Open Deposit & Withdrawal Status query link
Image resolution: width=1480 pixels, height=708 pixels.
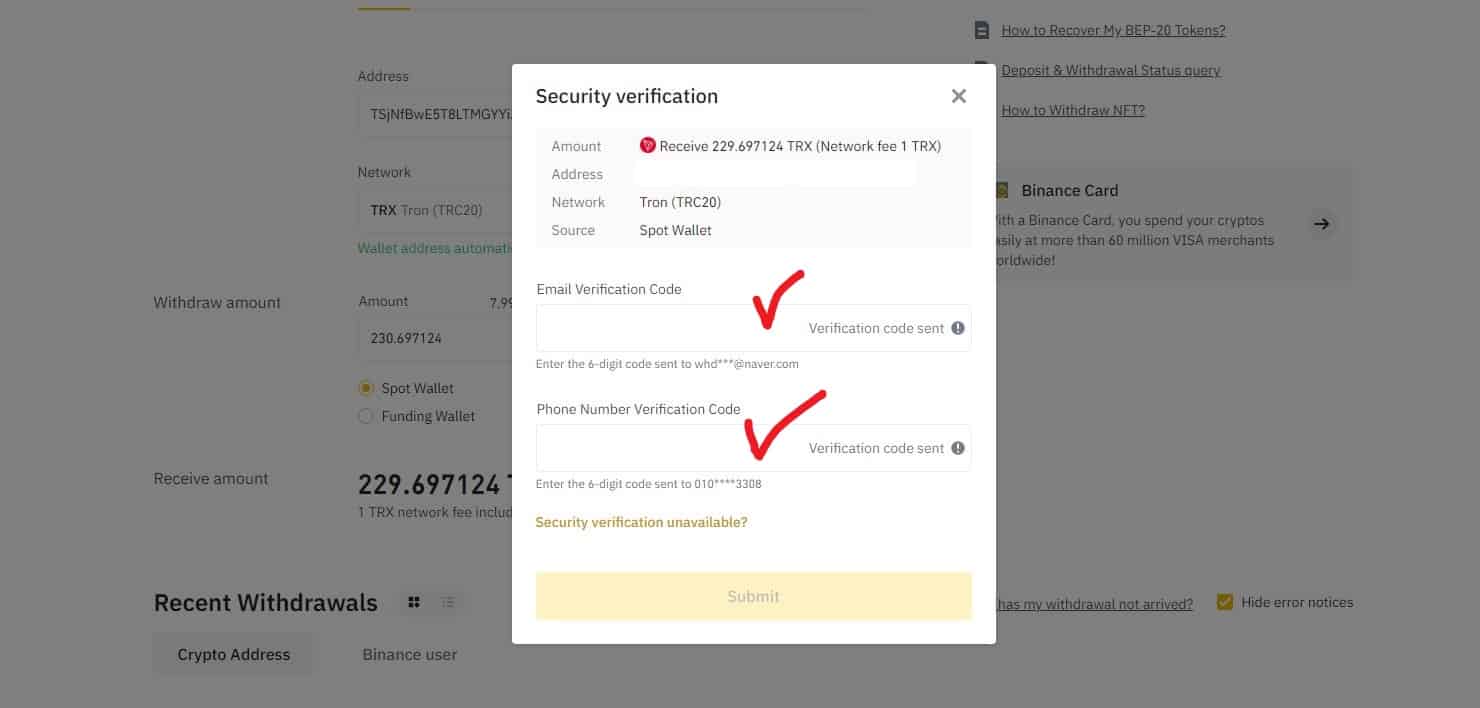click(x=1110, y=70)
